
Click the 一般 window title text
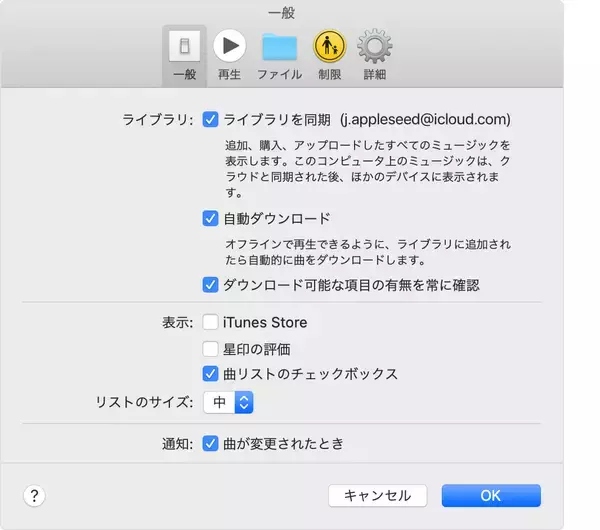pos(282,13)
